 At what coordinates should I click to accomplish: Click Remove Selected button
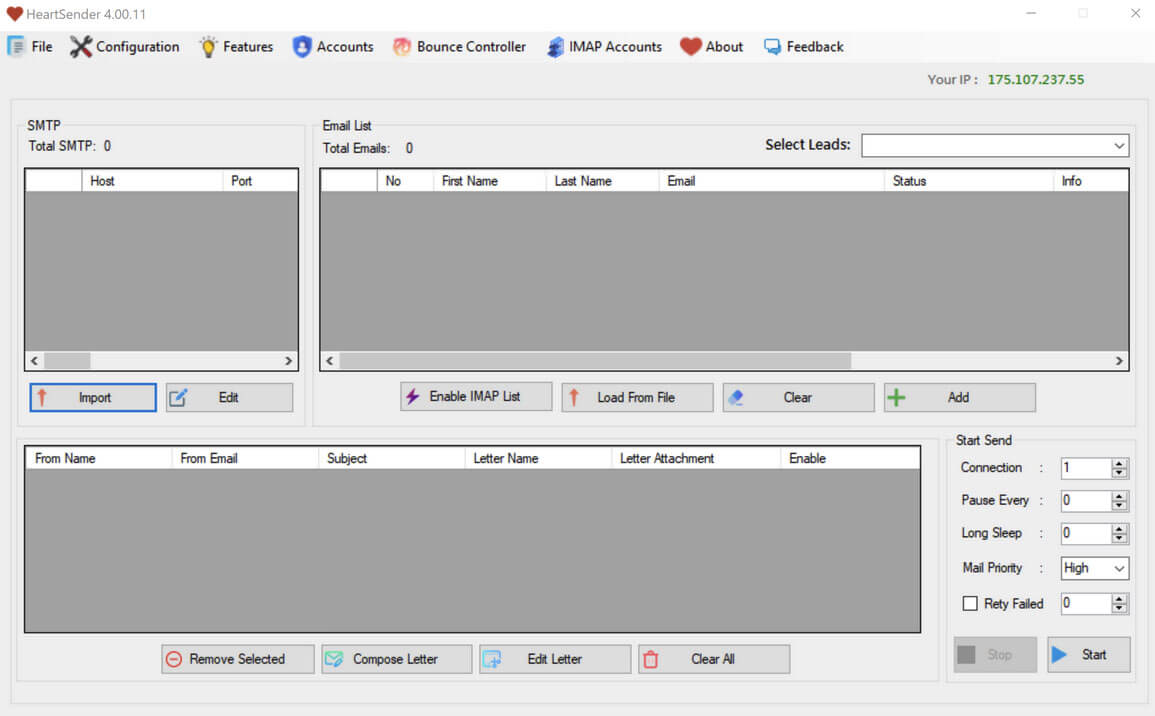tap(238, 659)
